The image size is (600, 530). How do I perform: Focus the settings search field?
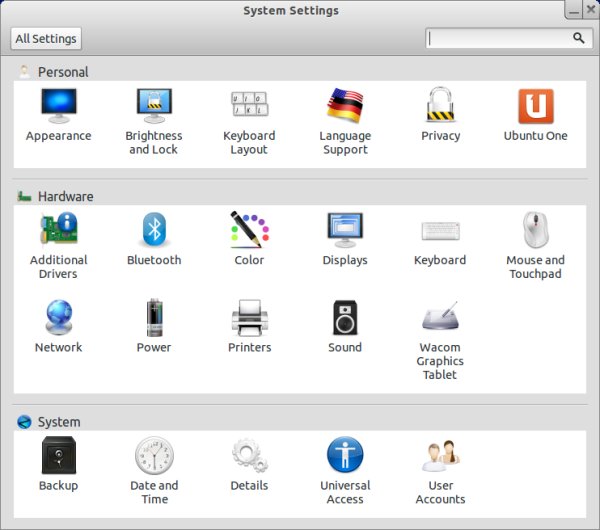[x=509, y=38]
